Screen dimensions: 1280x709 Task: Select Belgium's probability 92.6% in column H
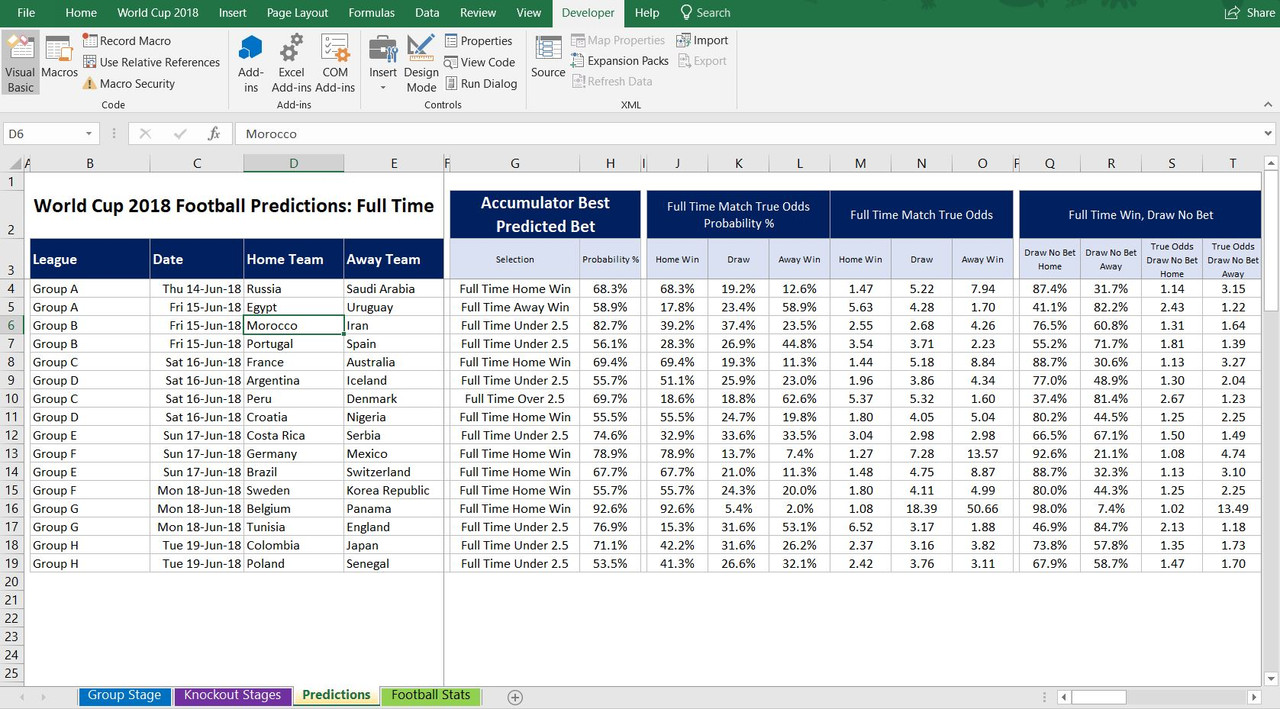610,508
